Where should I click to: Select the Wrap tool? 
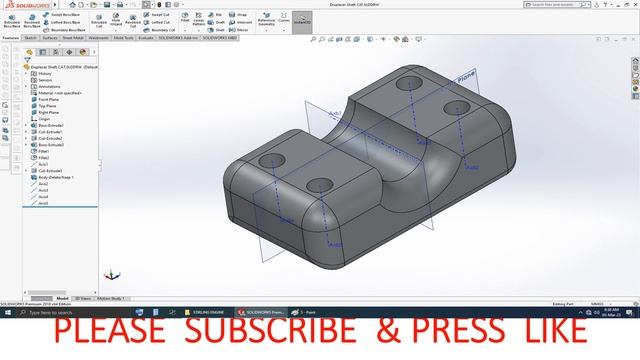[238, 15]
